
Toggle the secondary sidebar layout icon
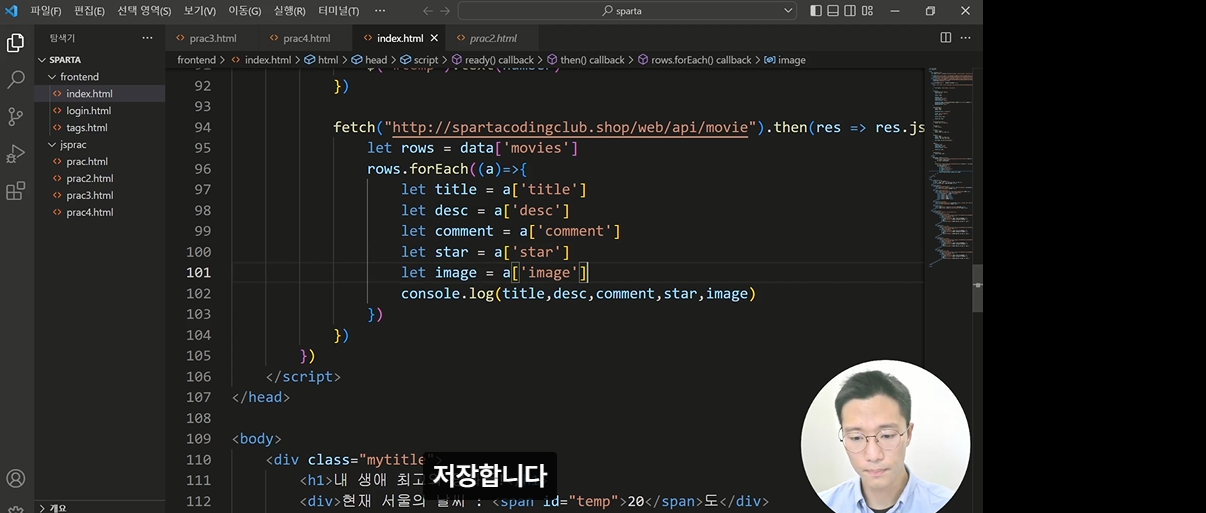(850, 11)
